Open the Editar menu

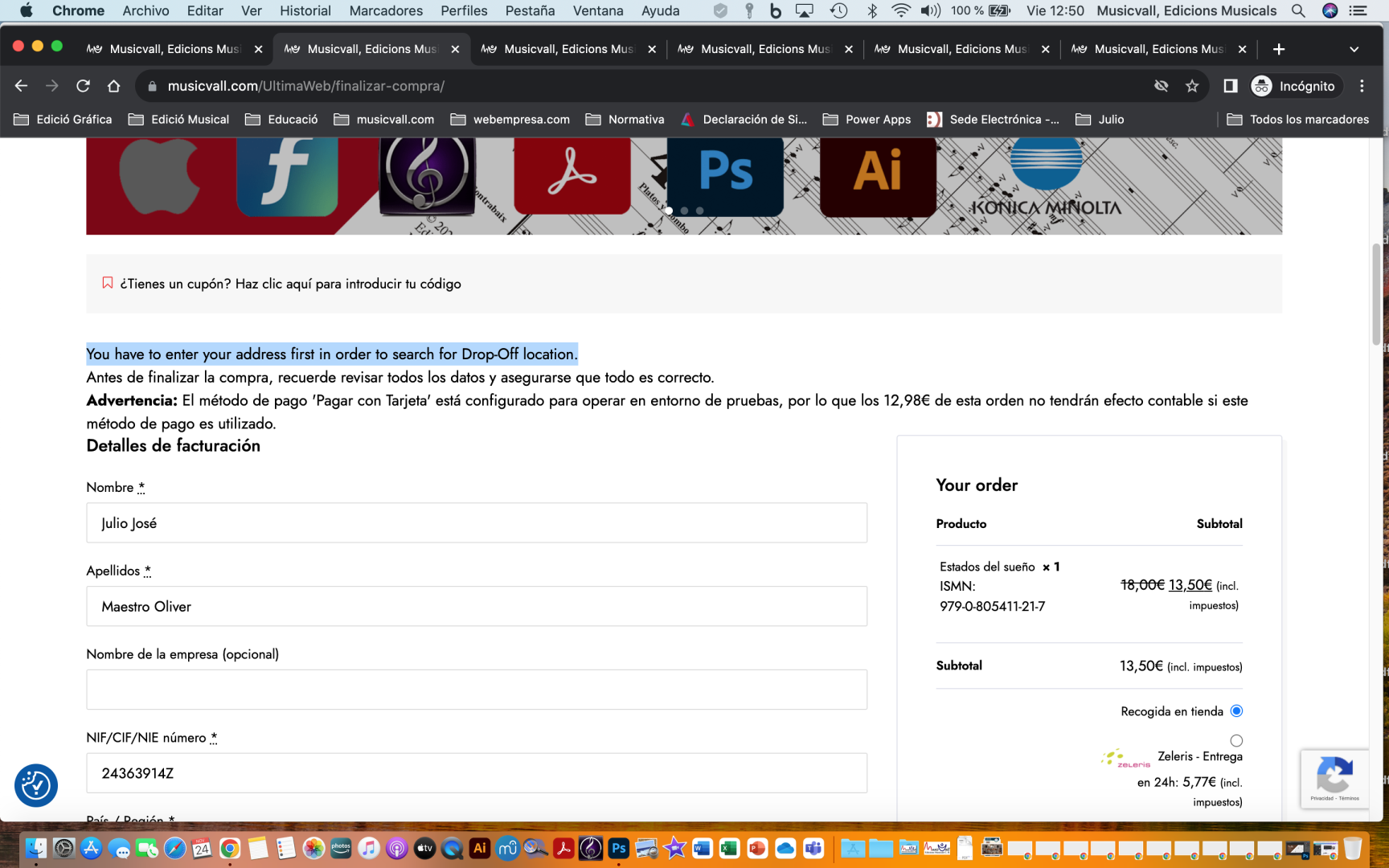[205, 10]
